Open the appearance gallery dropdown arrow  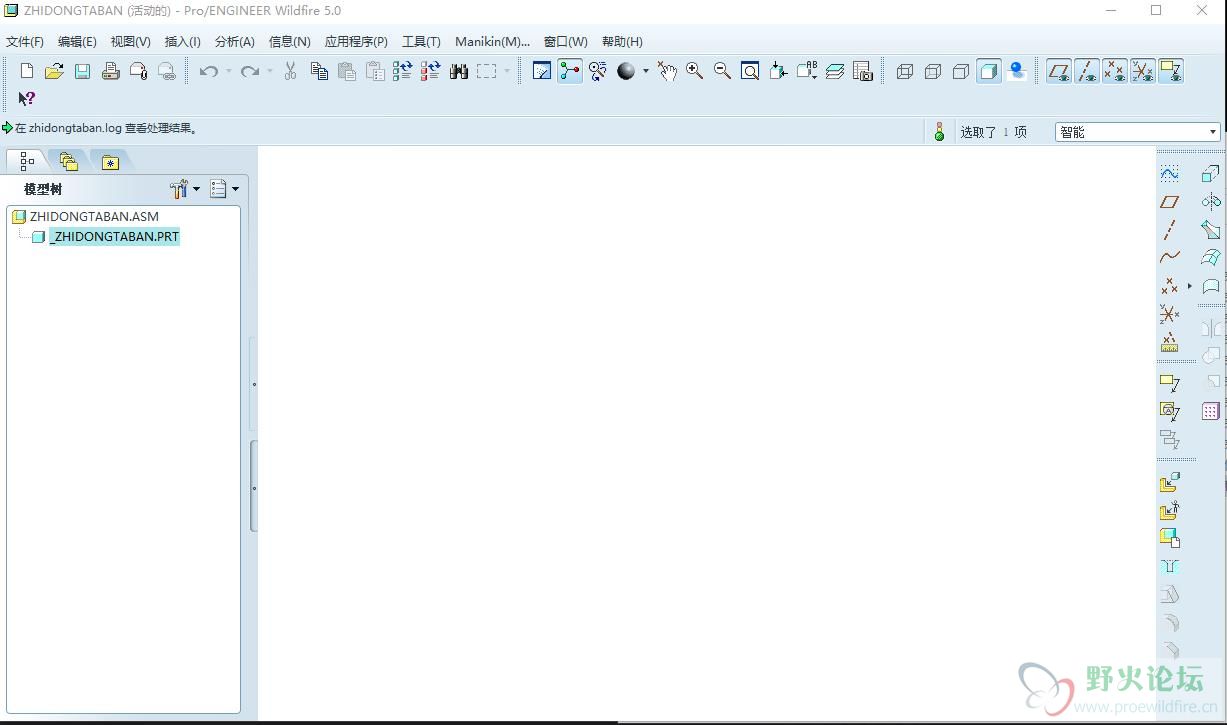coord(645,71)
